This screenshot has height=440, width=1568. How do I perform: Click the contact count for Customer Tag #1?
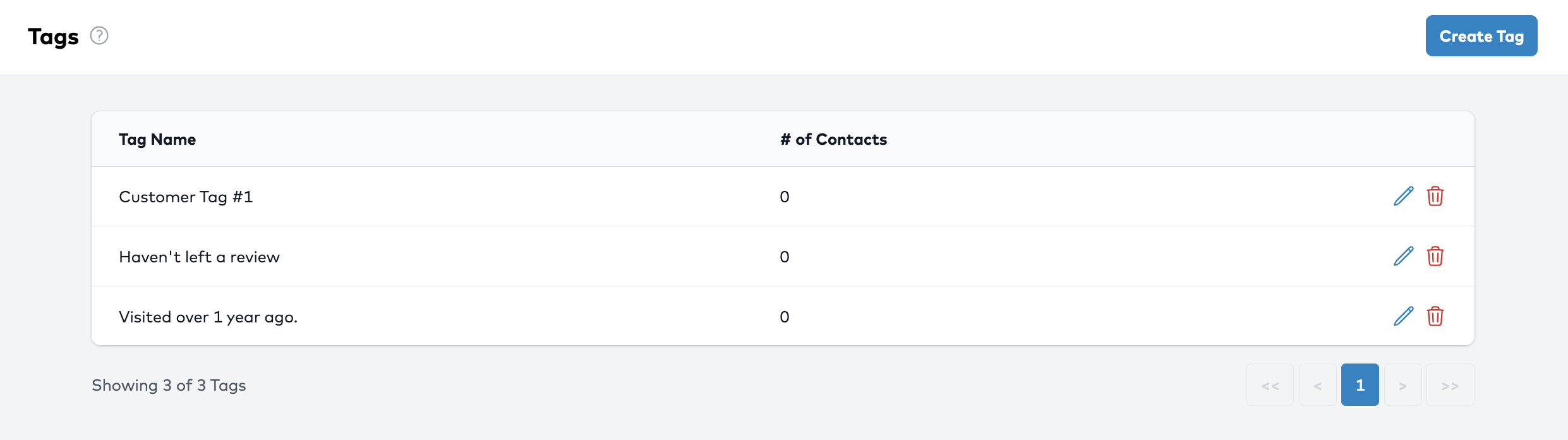[x=784, y=197]
